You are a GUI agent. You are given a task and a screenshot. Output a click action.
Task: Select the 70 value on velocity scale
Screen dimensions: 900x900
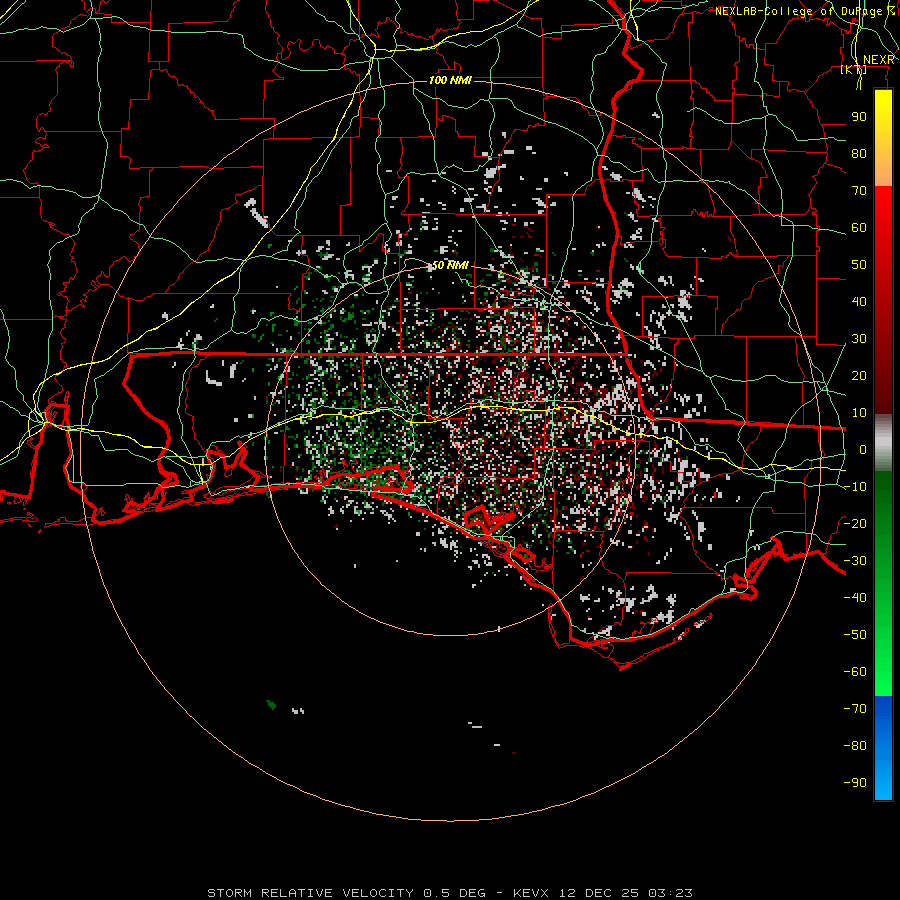tap(859, 191)
